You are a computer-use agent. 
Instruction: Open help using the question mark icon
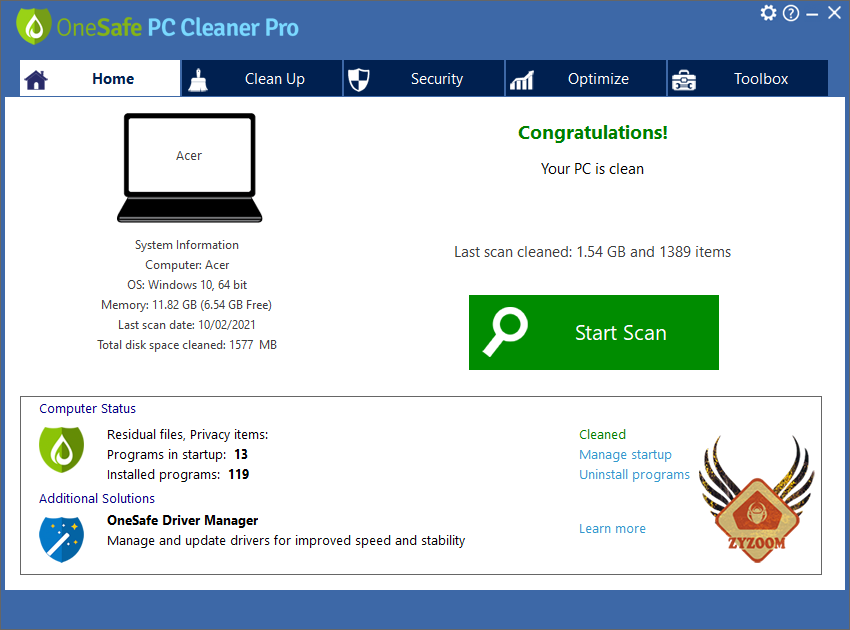(x=791, y=13)
